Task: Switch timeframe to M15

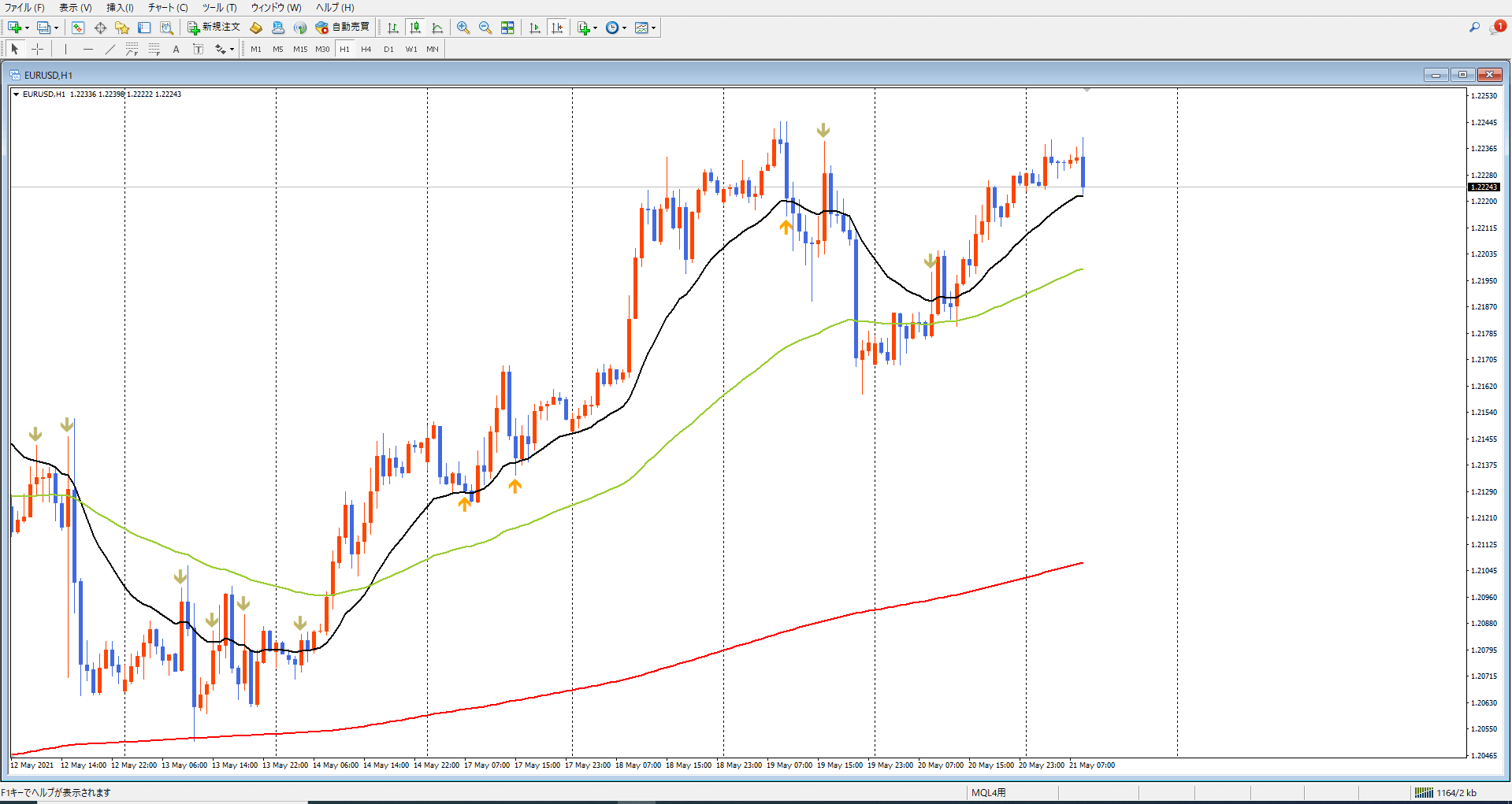Action: coord(300,49)
